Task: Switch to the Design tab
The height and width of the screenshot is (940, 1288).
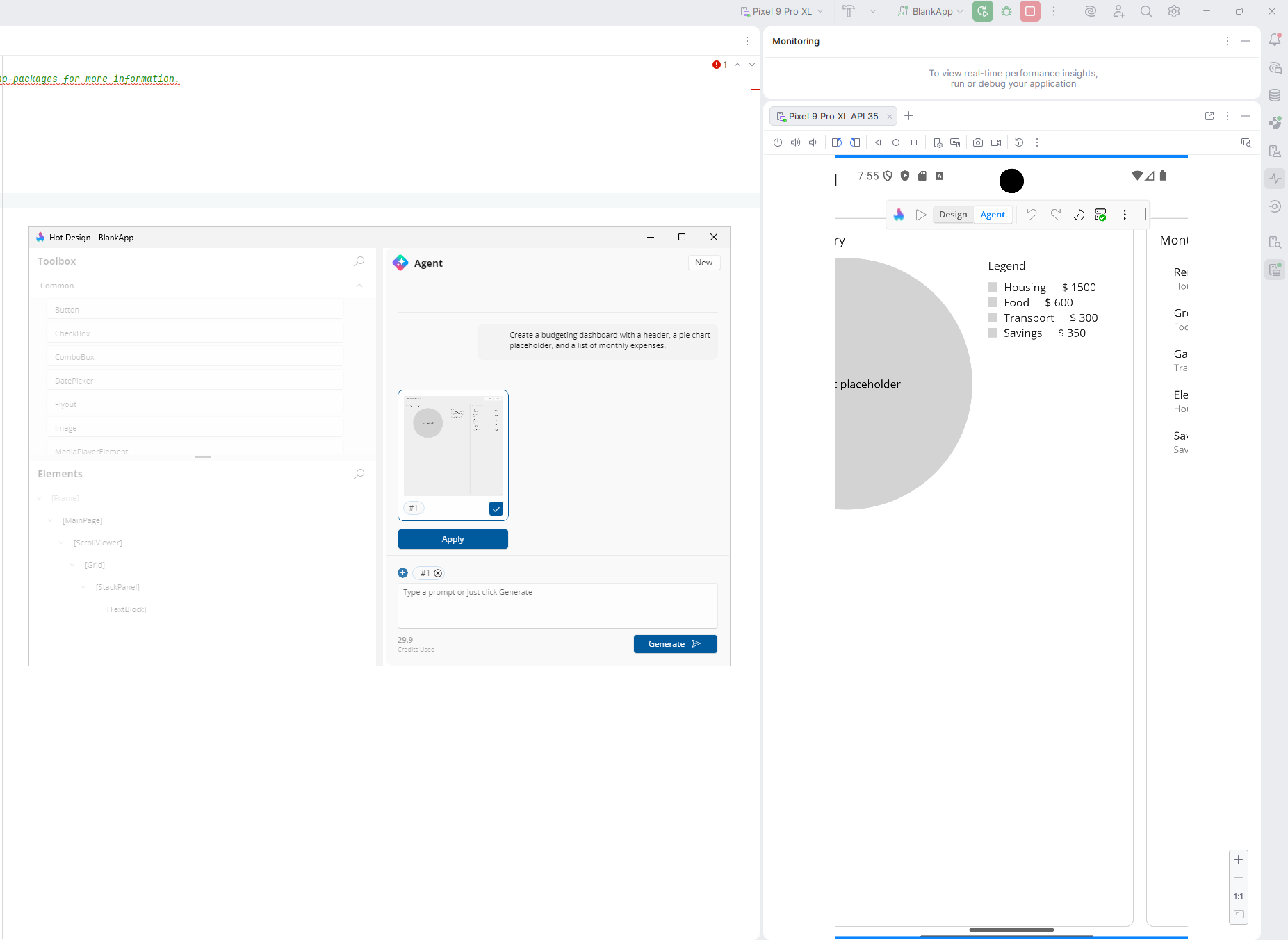Action: 952,215
